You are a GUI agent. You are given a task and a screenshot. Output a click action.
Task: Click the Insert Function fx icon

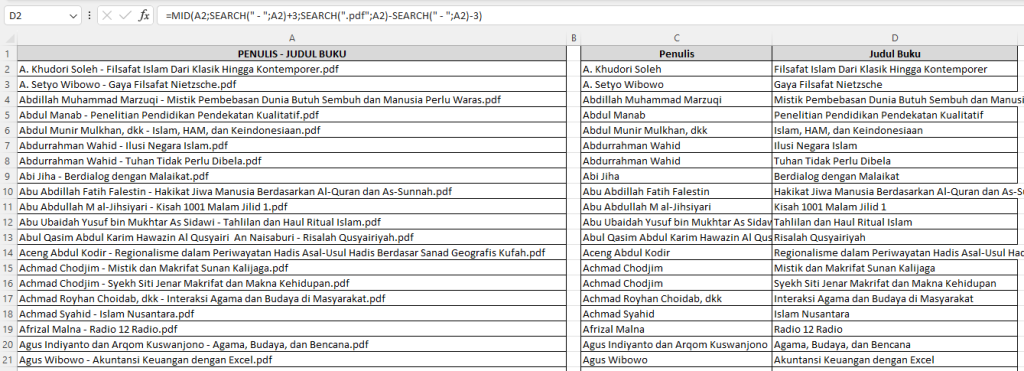point(144,15)
